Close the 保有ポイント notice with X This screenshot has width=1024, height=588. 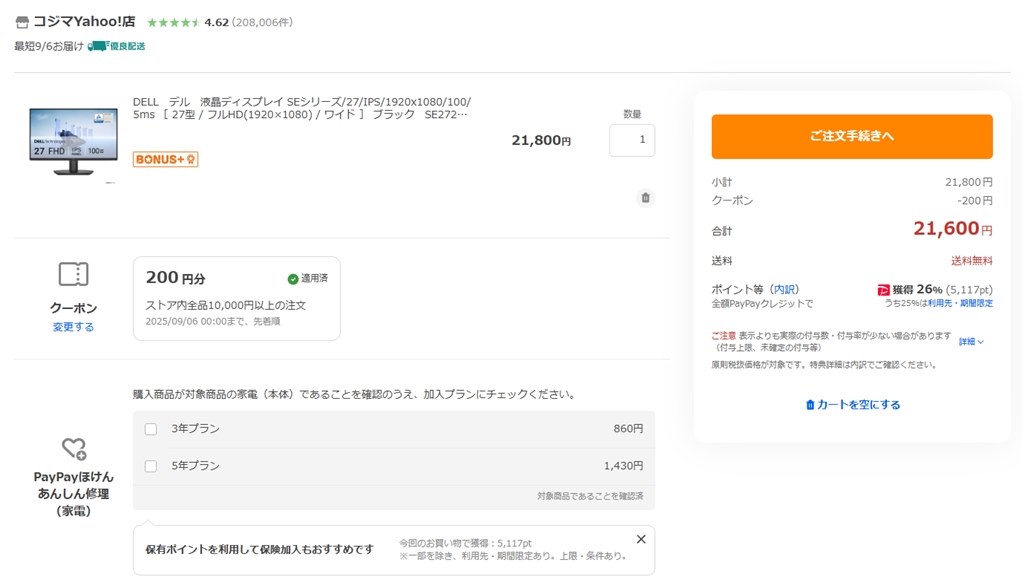(641, 539)
